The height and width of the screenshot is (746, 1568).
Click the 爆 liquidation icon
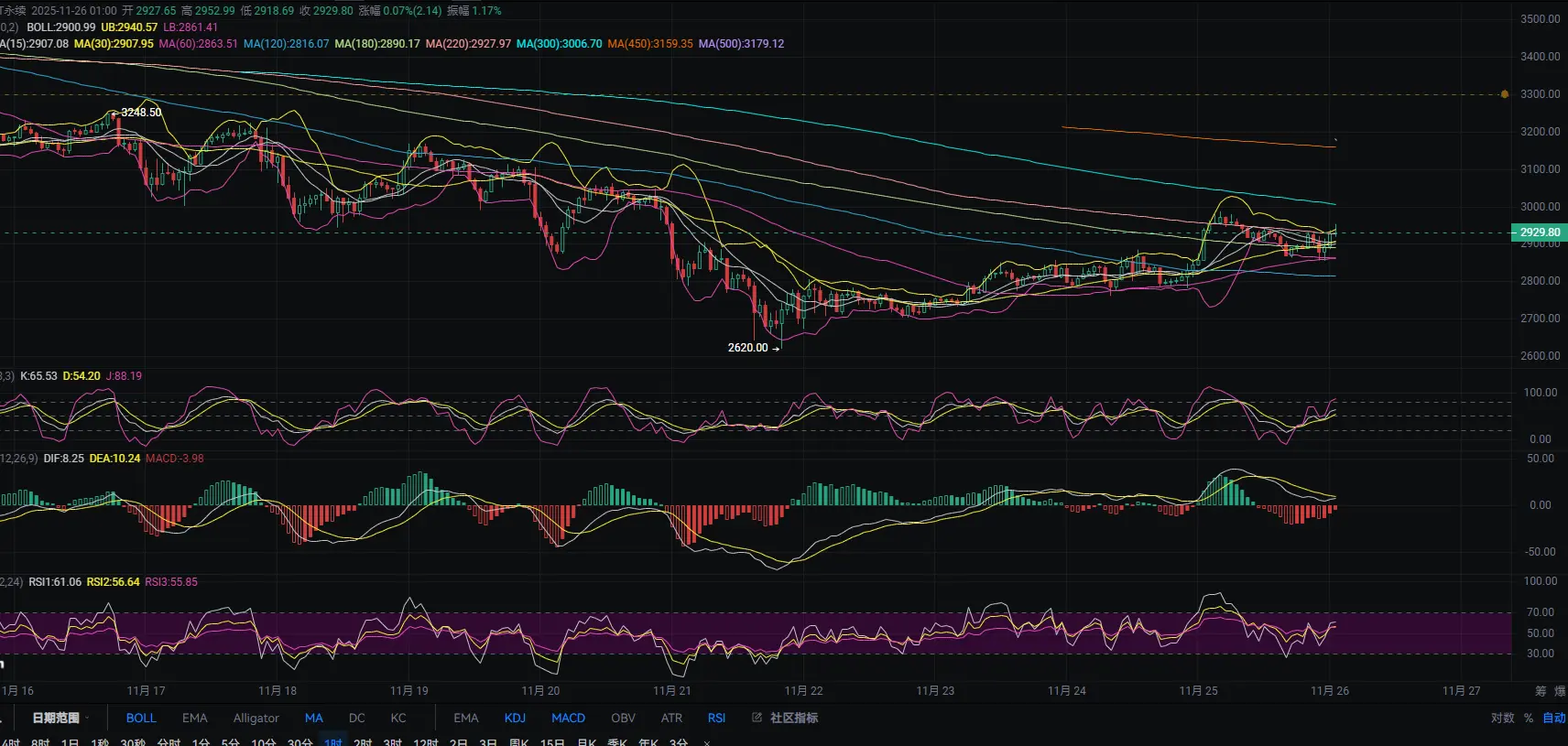click(x=1560, y=691)
